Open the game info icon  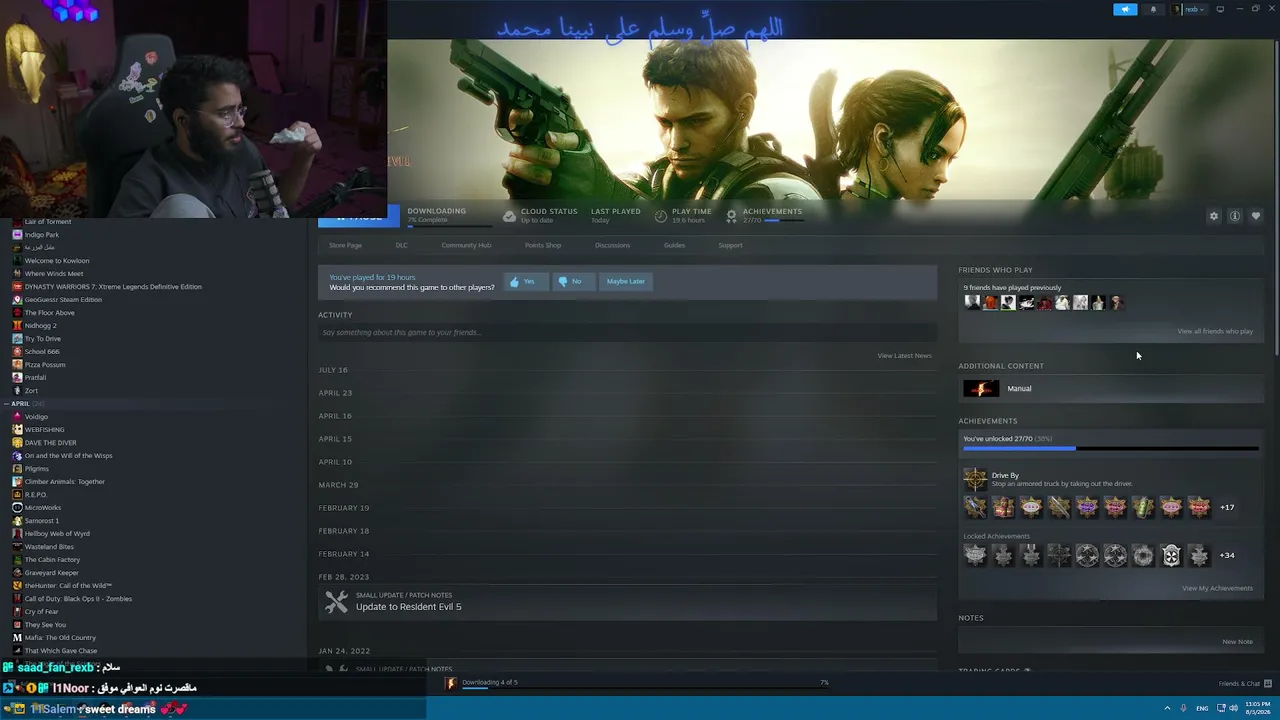coord(1235,216)
